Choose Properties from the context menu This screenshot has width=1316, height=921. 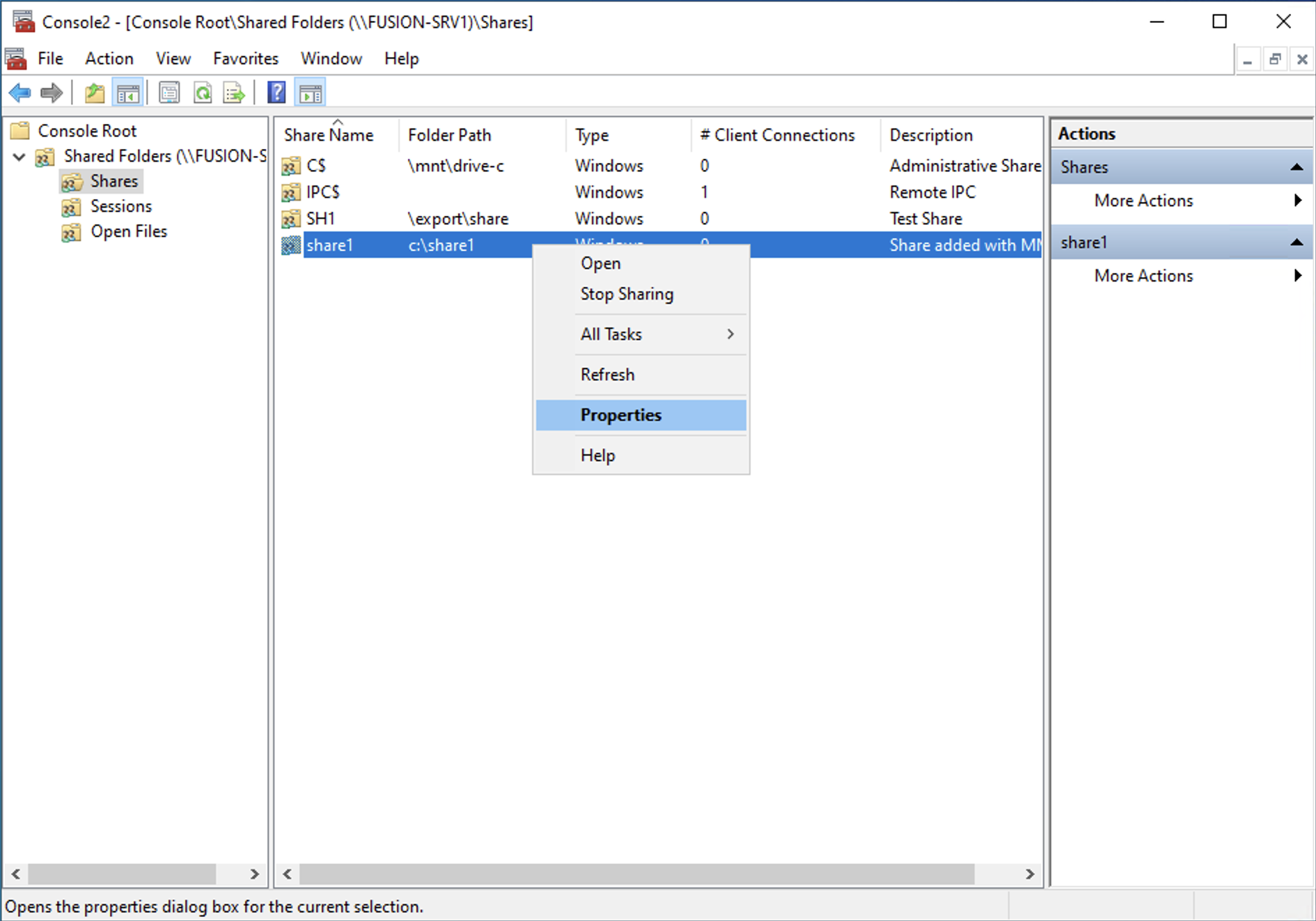click(x=621, y=415)
